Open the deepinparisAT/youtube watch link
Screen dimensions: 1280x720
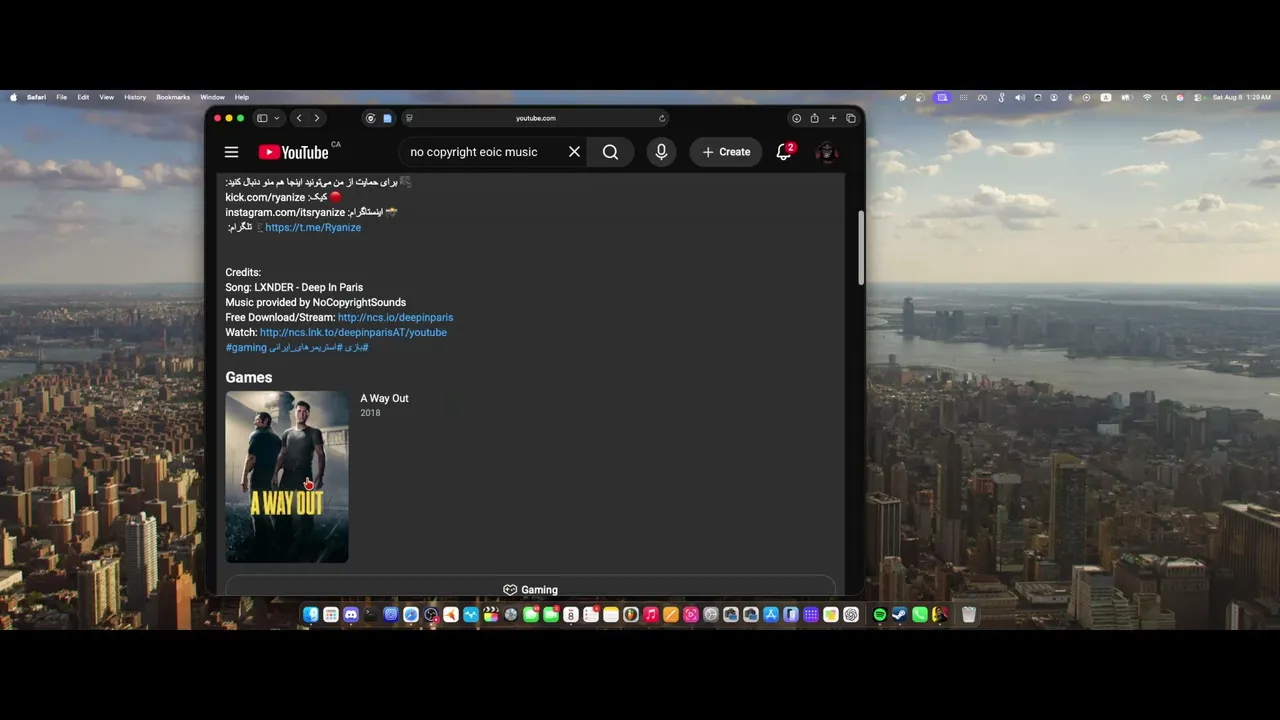(353, 332)
